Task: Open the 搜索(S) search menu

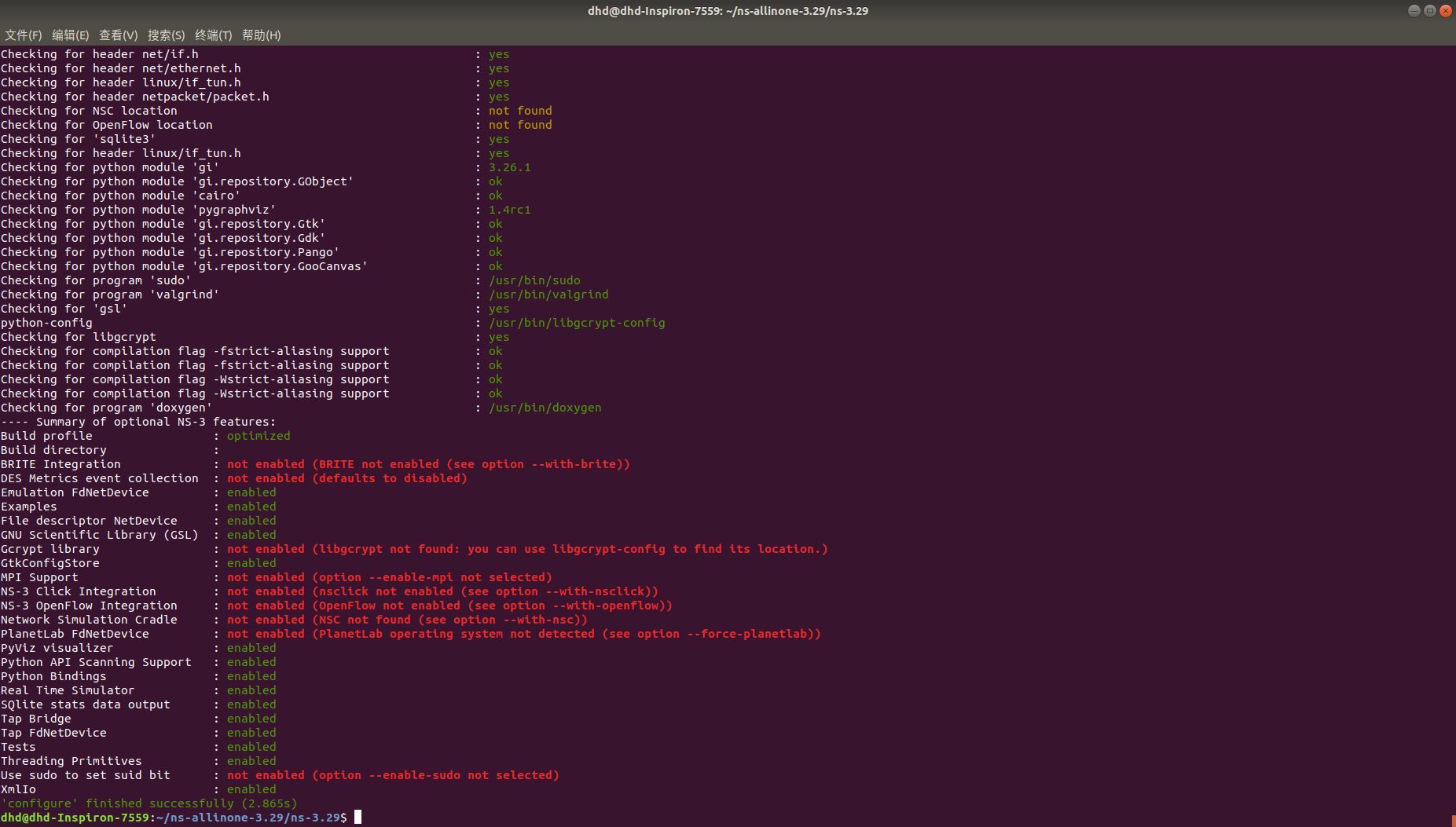Action: (167, 35)
